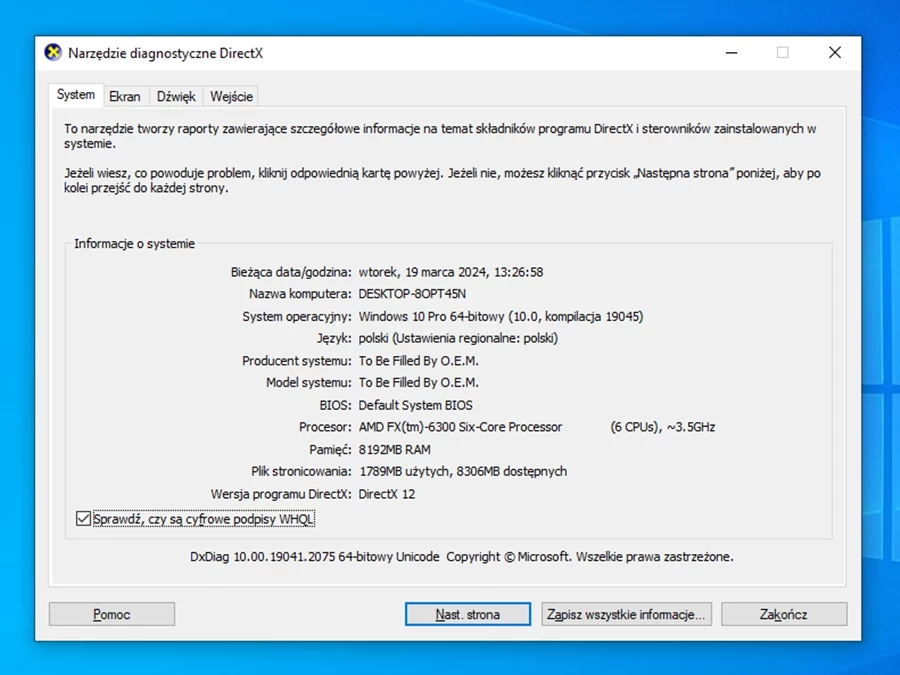Click the 'Plik stronicowania:' label
This screenshot has height=675, width=900.
(301, 471)
